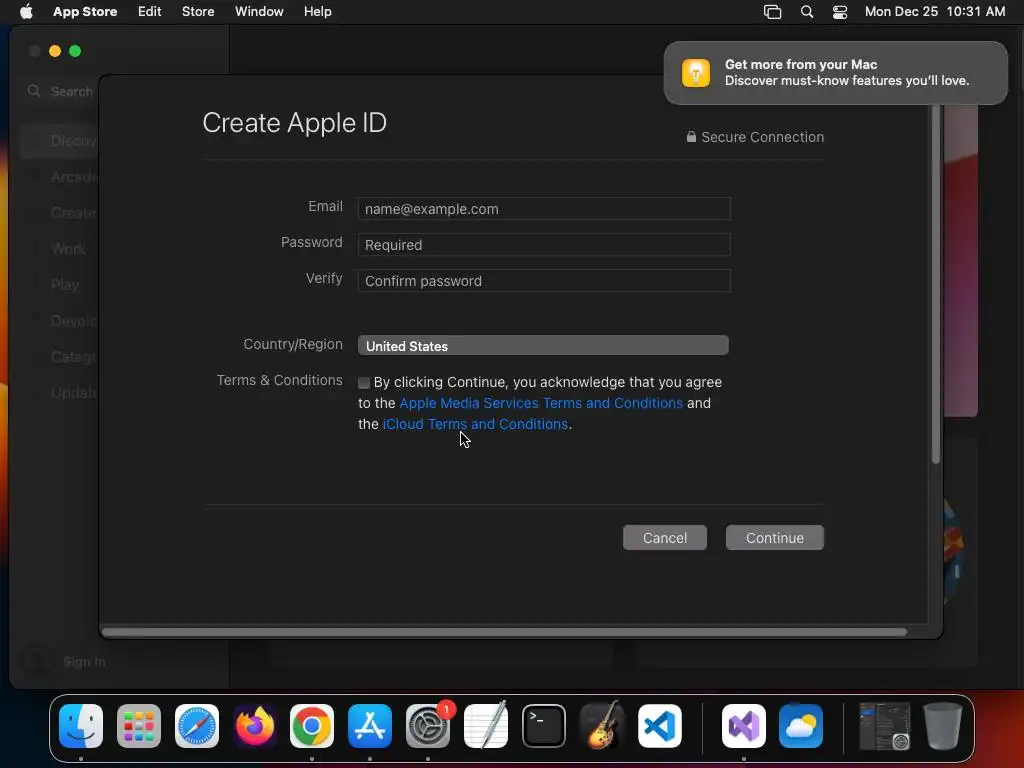Open the Edit menu
1024x768 pixels.
pos(150,12)
